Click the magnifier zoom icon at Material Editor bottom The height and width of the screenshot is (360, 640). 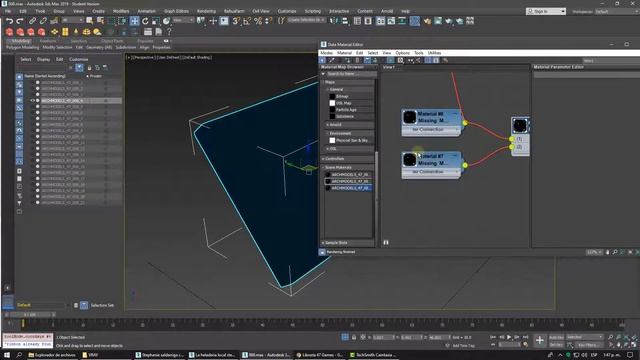coord(615,252)
